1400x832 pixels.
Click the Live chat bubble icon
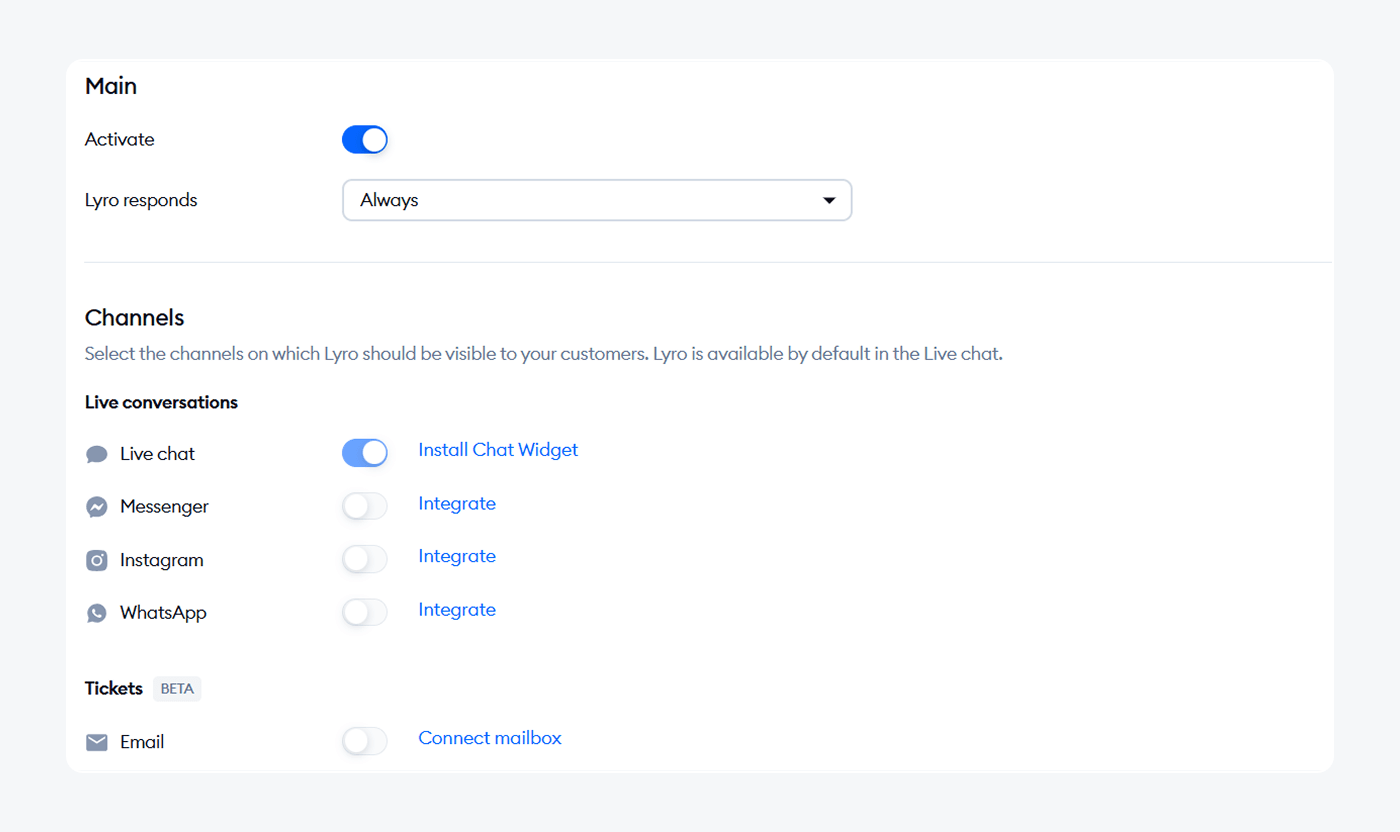pos(97,455)
